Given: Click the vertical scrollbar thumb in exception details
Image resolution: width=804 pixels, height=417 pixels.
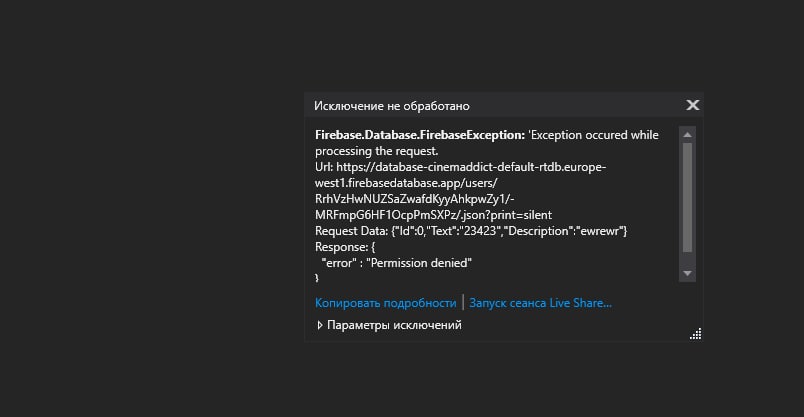Looking at the screenshot, I should coord(688,197).
